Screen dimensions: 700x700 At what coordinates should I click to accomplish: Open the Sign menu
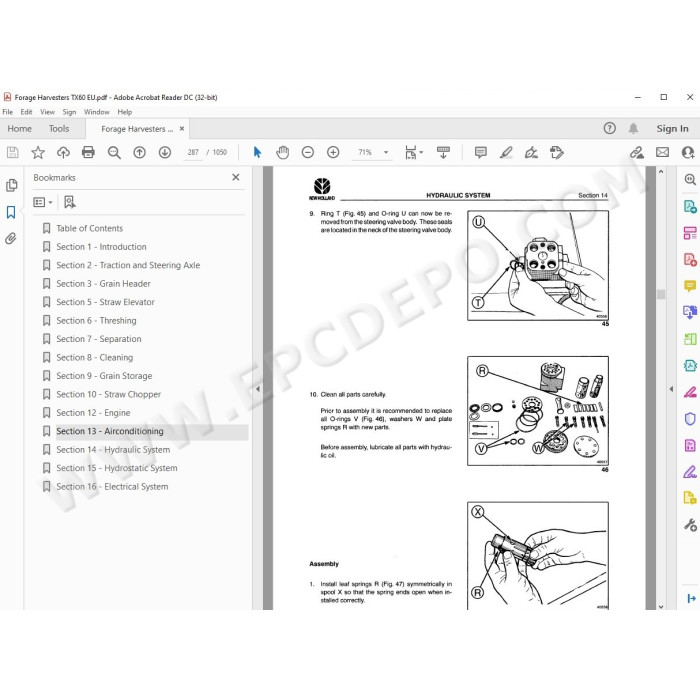pos(69,112)
